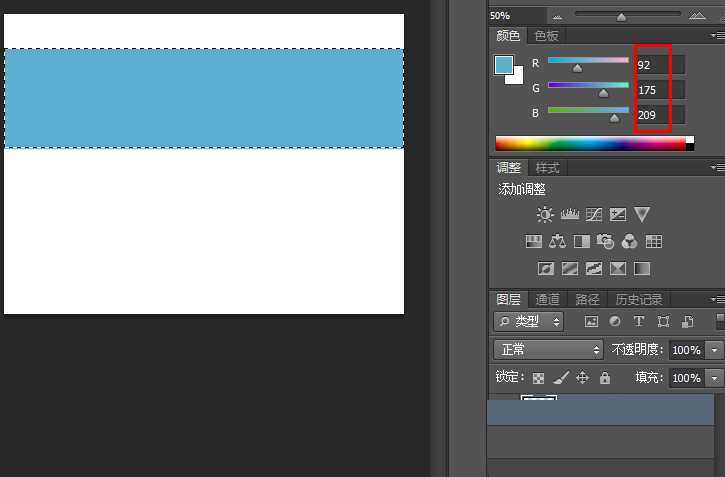Add a Posterize adjustment layer
The image size is (725, 477).
570,269
